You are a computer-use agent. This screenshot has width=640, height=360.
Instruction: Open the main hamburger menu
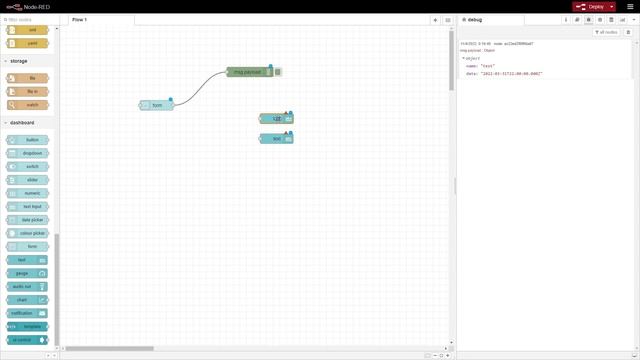pyautogui.click(x=630, y=7)
